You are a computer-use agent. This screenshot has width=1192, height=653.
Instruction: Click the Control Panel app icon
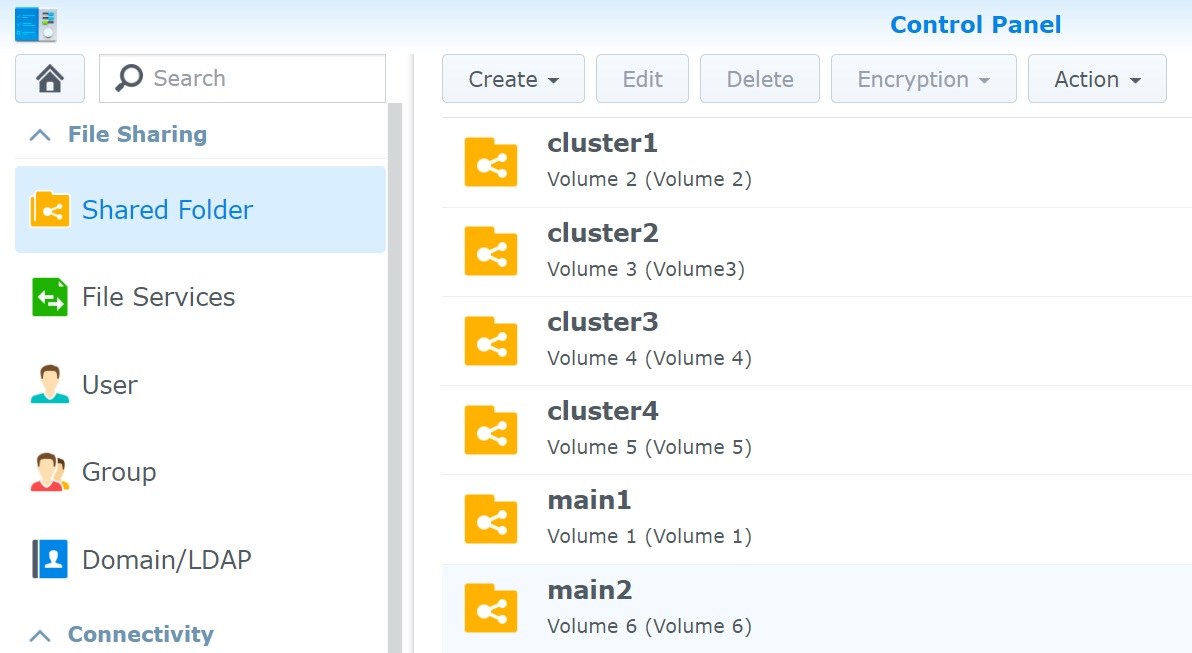[35, 24]
